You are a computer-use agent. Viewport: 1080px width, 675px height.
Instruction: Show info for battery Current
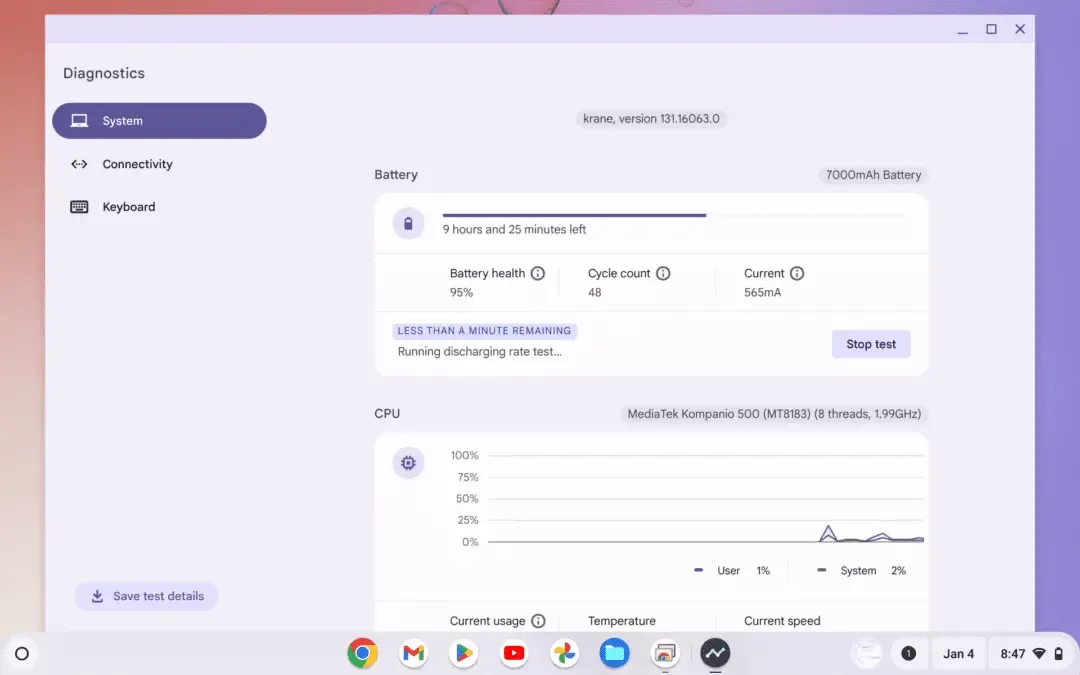pyautogui.click(x=797, y=273)
